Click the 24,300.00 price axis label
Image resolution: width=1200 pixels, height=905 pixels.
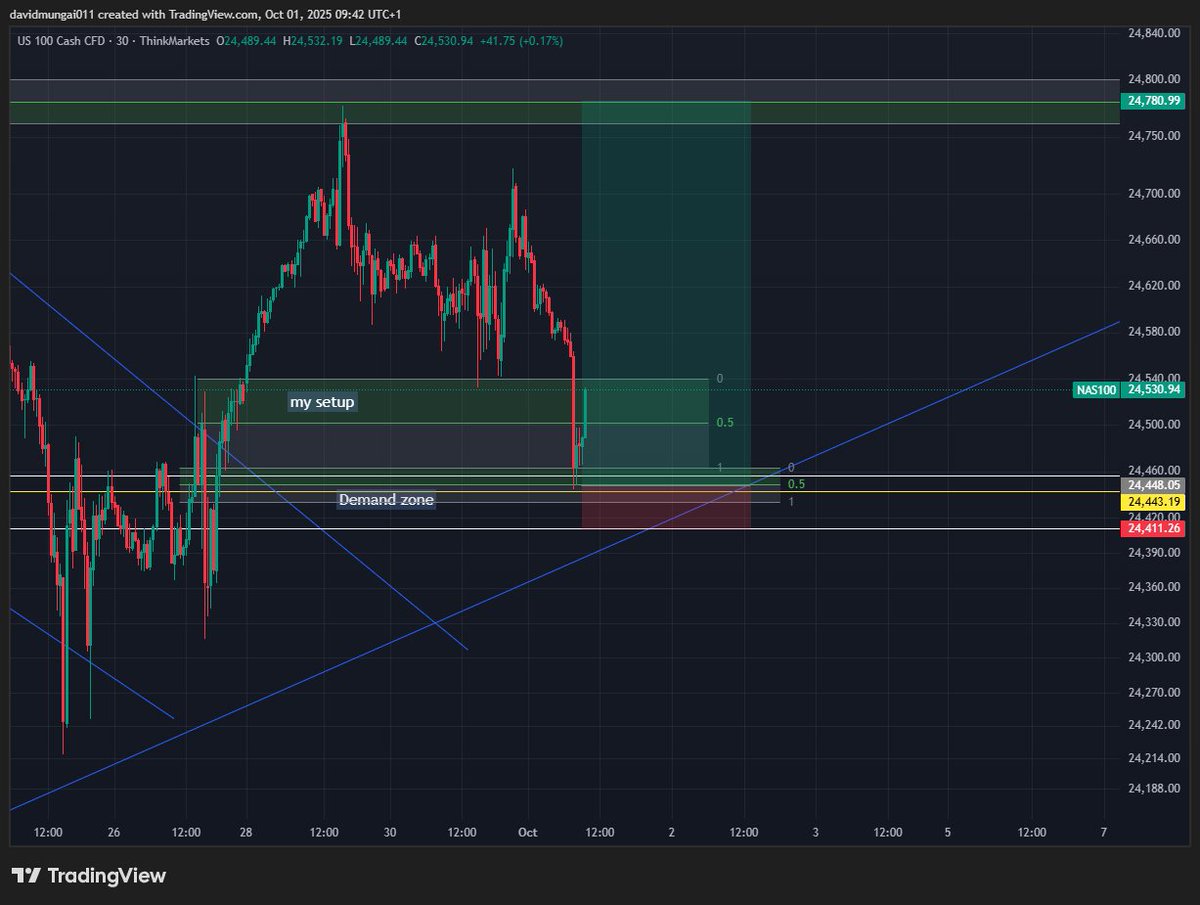(1155, 657)
